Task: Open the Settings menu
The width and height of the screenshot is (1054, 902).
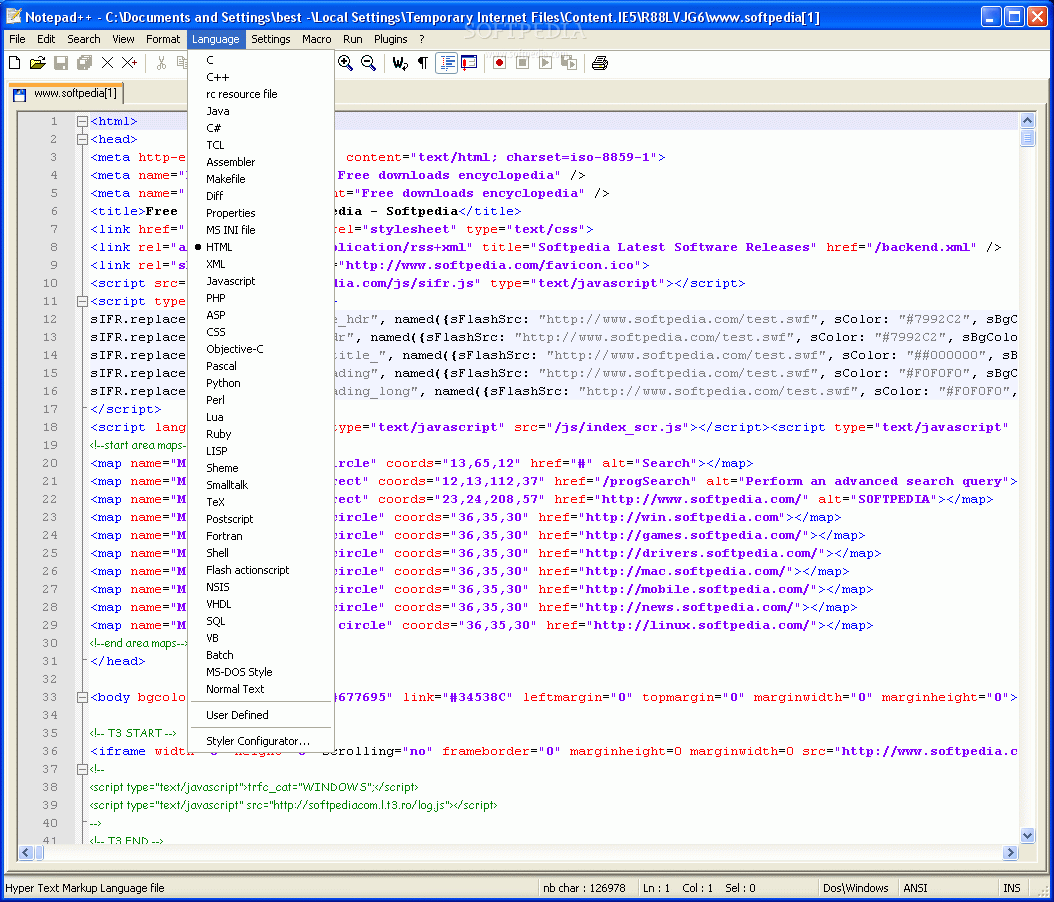Action: (271, 39)
